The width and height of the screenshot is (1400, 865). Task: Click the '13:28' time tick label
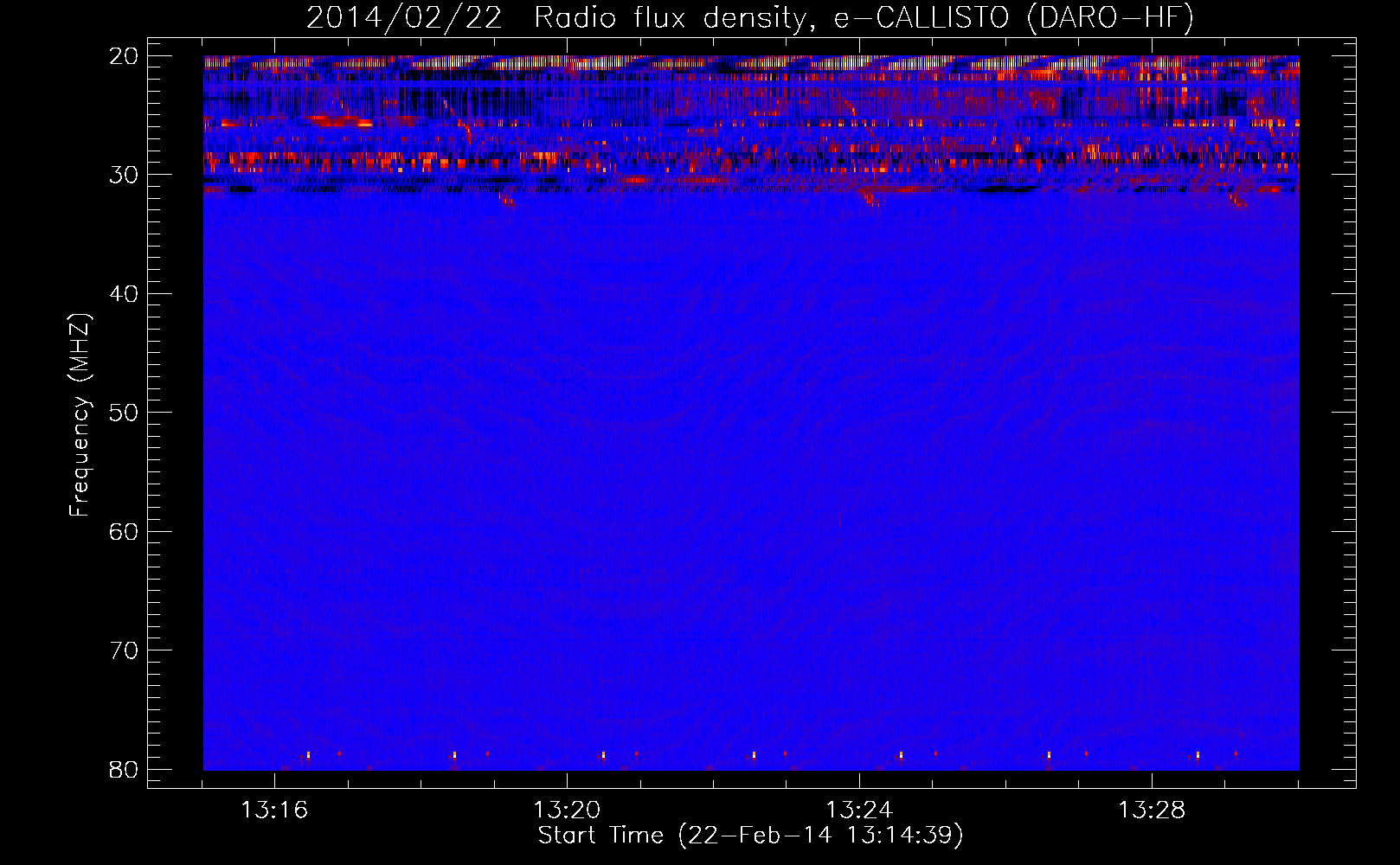(1152, 811)
